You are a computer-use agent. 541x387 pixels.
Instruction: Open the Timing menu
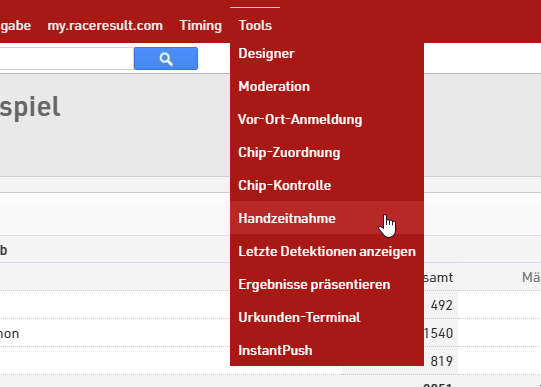(x=200, y=25)
